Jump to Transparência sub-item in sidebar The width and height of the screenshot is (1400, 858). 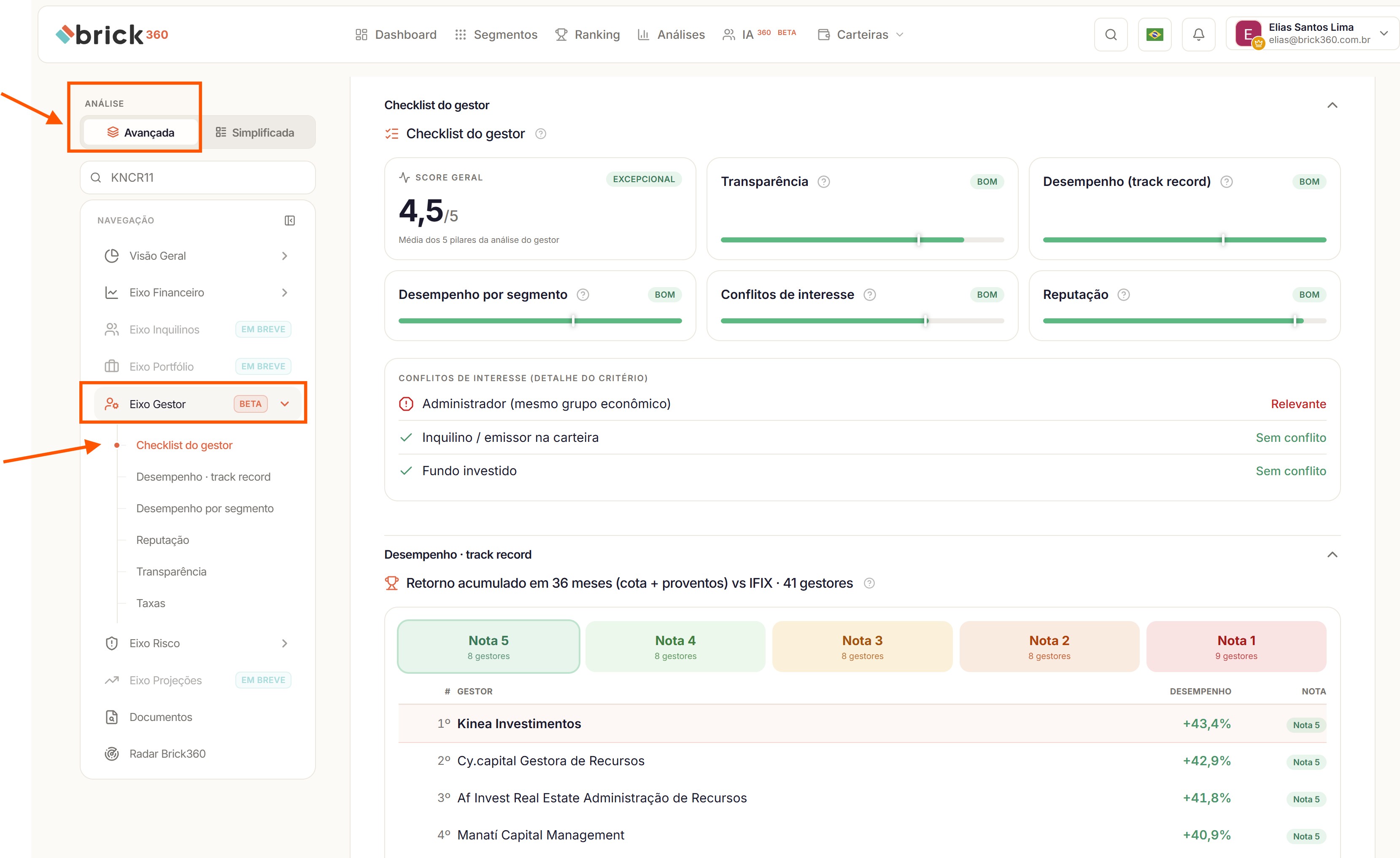(x=171, y=572)
